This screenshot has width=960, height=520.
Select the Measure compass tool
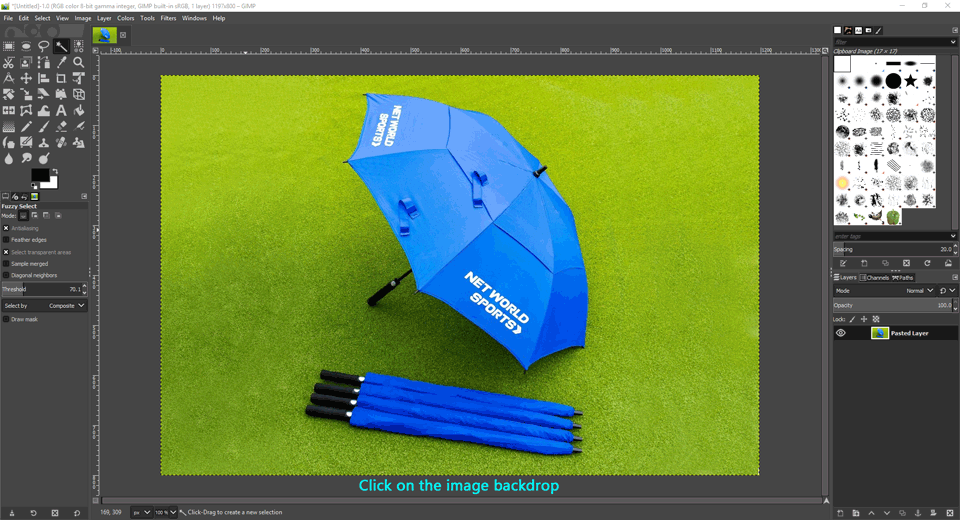pos(9,78)
